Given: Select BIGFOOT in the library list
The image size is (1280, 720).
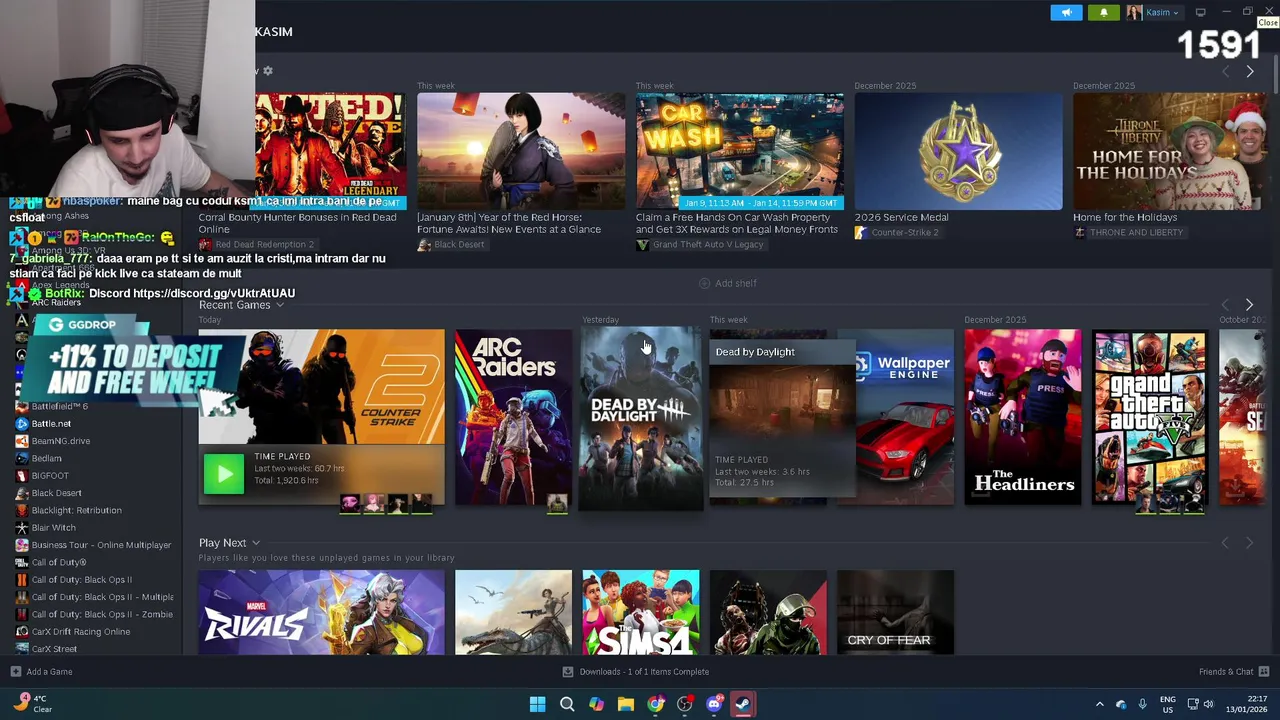Looking at the screenshot, I should pos(50,476).
